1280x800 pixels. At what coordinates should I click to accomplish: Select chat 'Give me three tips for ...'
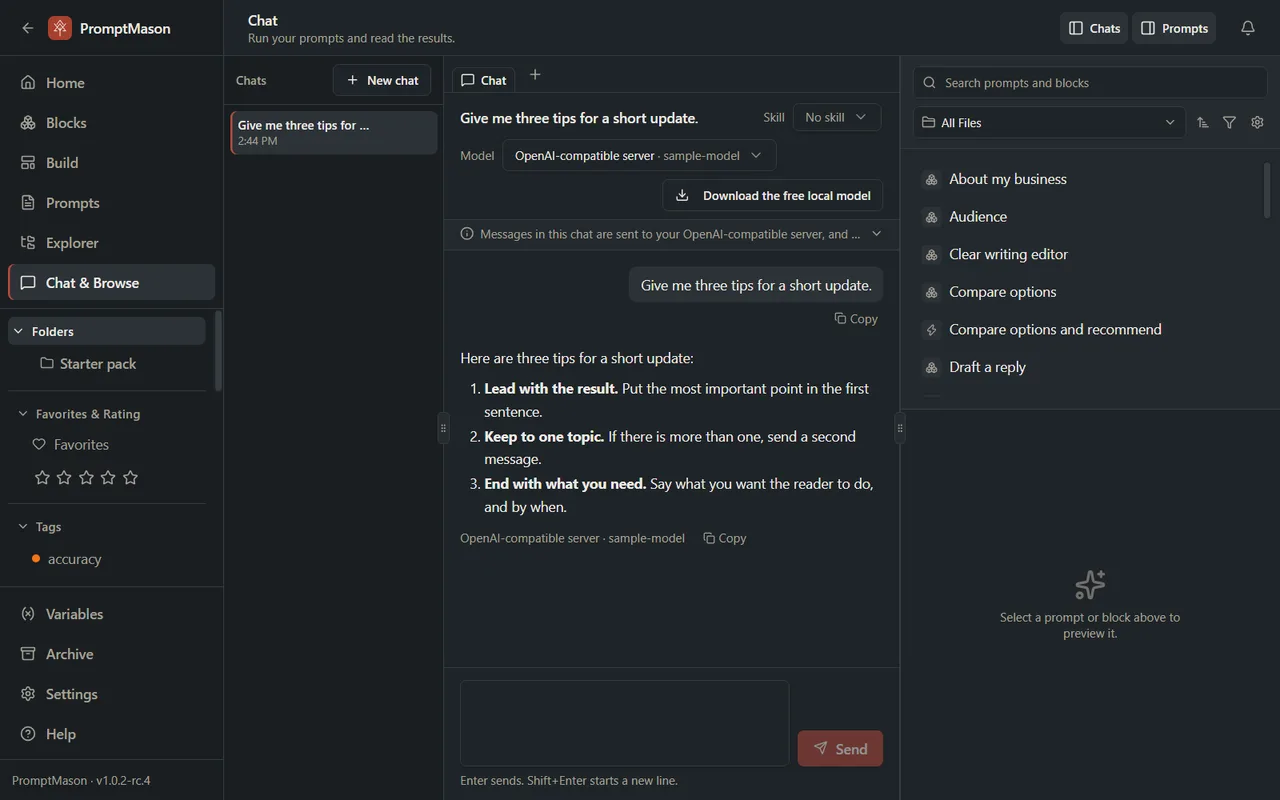(334, 132)
